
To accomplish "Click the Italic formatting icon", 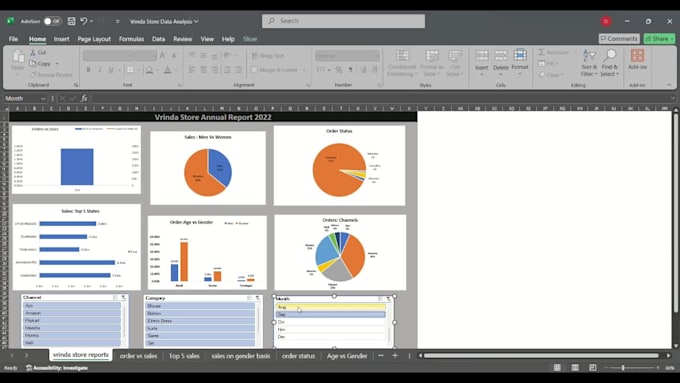I will tap(100, 70).
